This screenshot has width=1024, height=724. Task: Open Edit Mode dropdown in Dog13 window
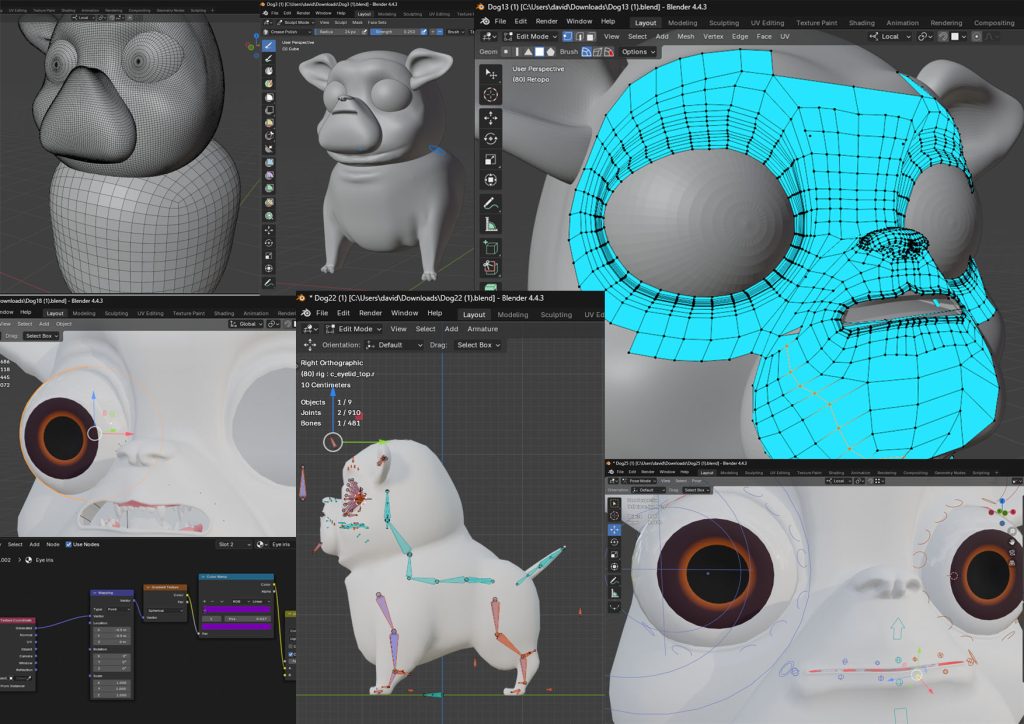pyautogui.click(x=532, y=37)
